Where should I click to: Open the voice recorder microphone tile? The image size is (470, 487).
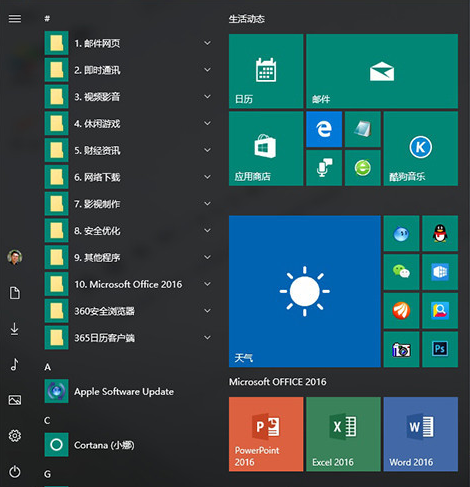click(x=324, y=168)
